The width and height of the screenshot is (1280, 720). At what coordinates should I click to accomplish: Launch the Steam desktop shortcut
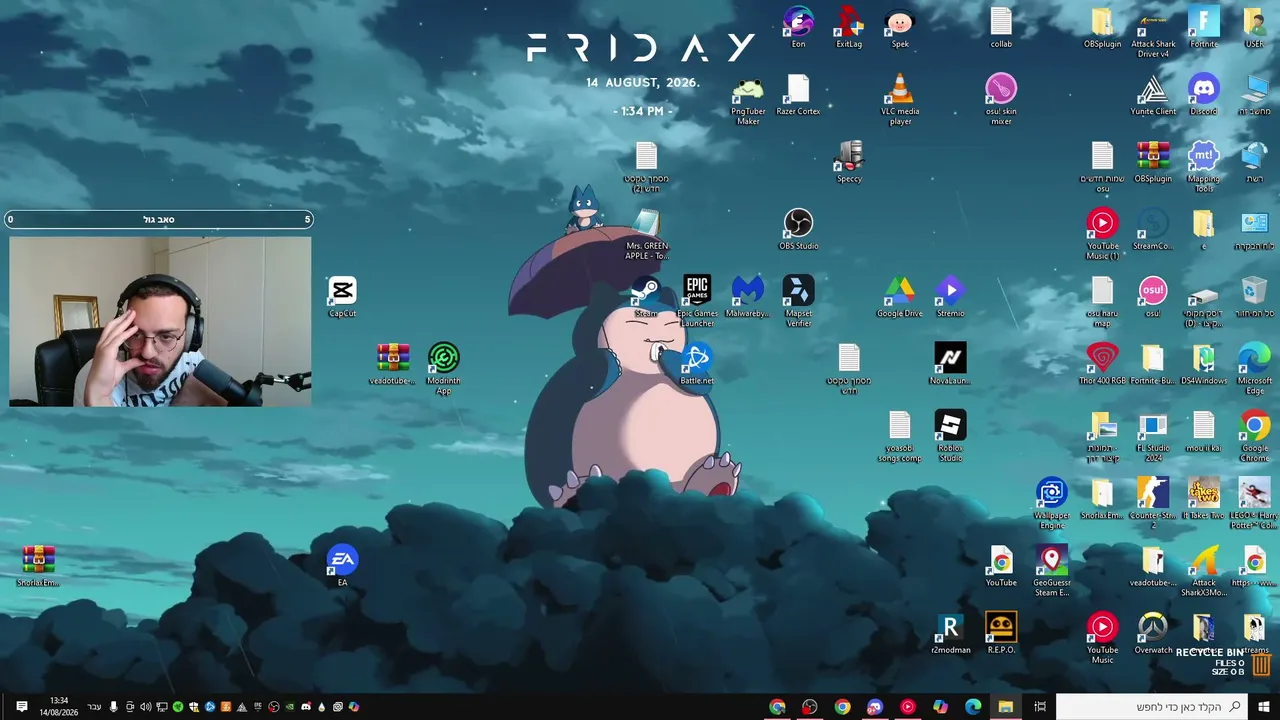pyautogui.click(x=646, y=297)
